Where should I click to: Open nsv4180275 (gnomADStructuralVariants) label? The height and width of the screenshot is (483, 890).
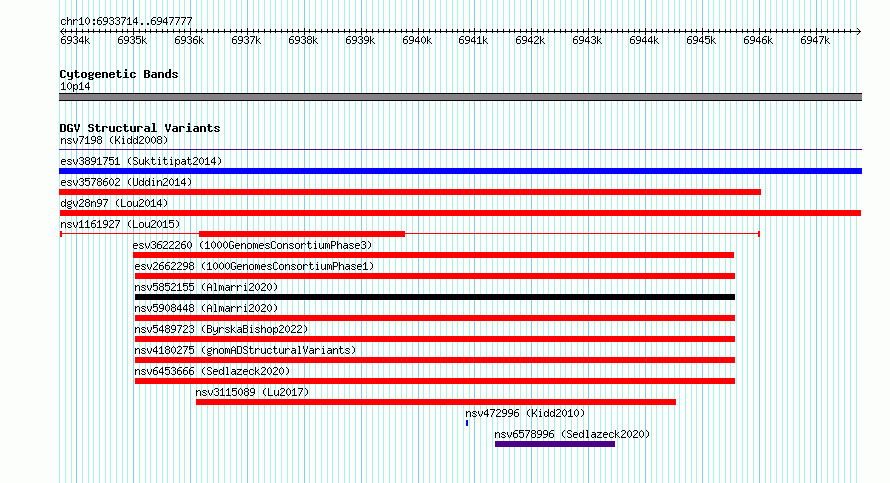pos(245,350)
